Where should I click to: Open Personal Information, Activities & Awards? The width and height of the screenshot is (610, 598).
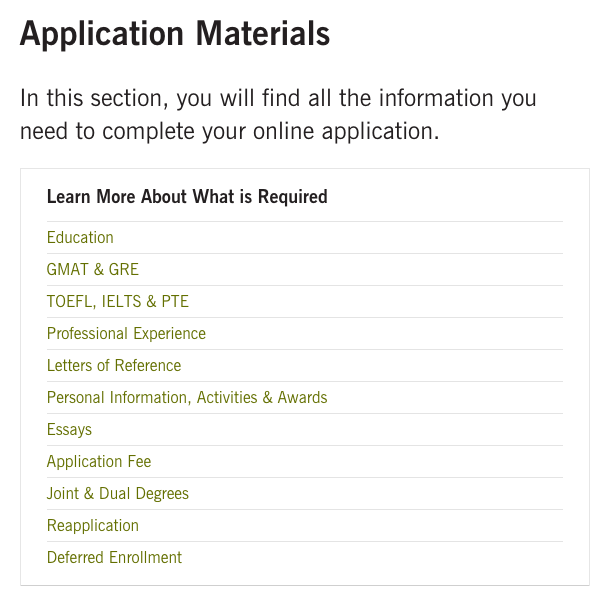(187, 398)
